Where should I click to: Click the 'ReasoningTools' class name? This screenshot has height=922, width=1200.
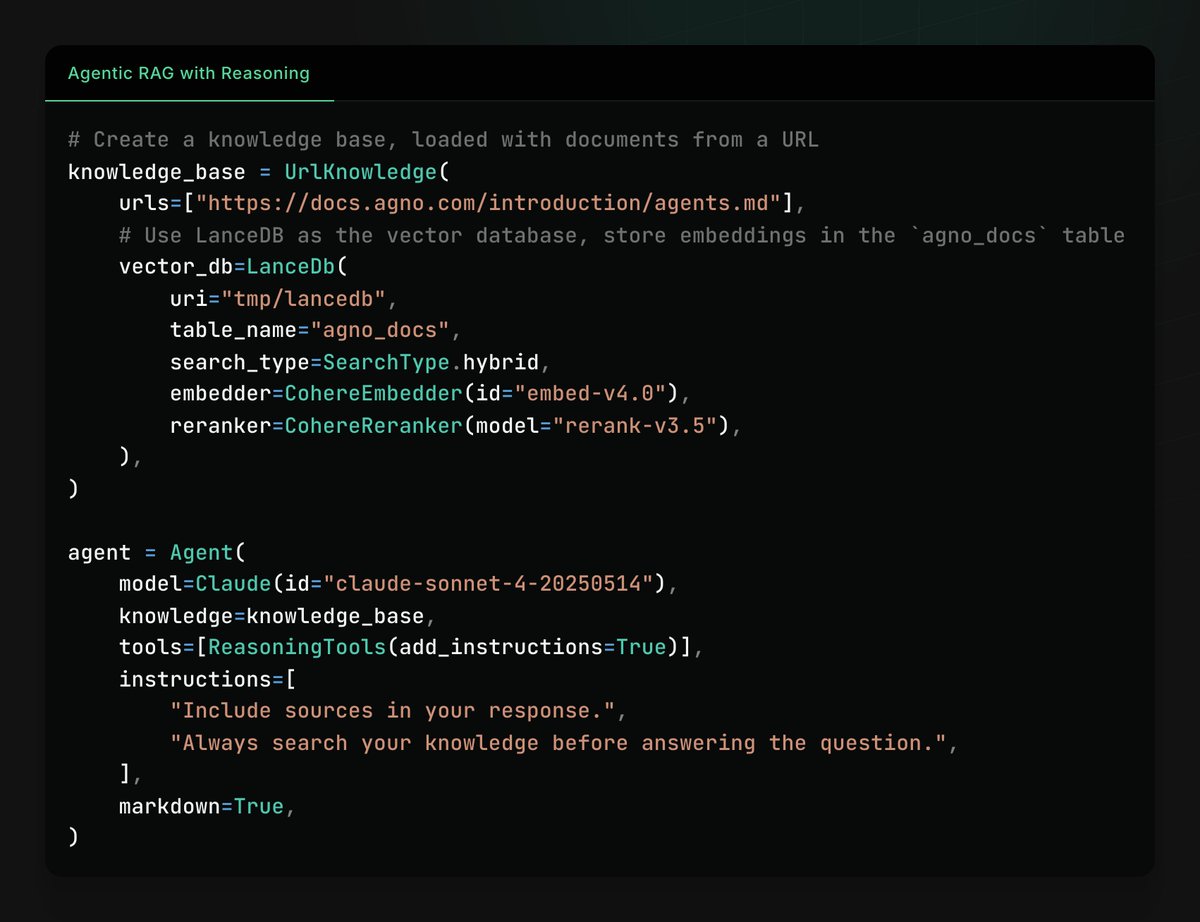pos(297,647)
